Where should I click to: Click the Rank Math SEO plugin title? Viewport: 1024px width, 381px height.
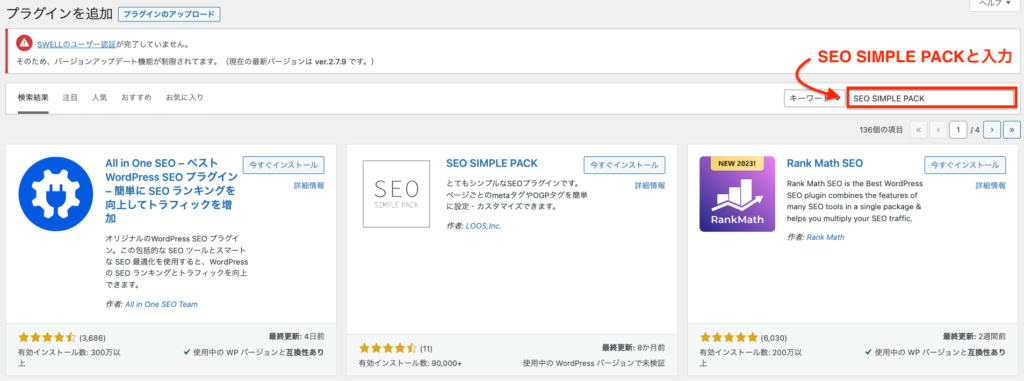pos(825,163)
